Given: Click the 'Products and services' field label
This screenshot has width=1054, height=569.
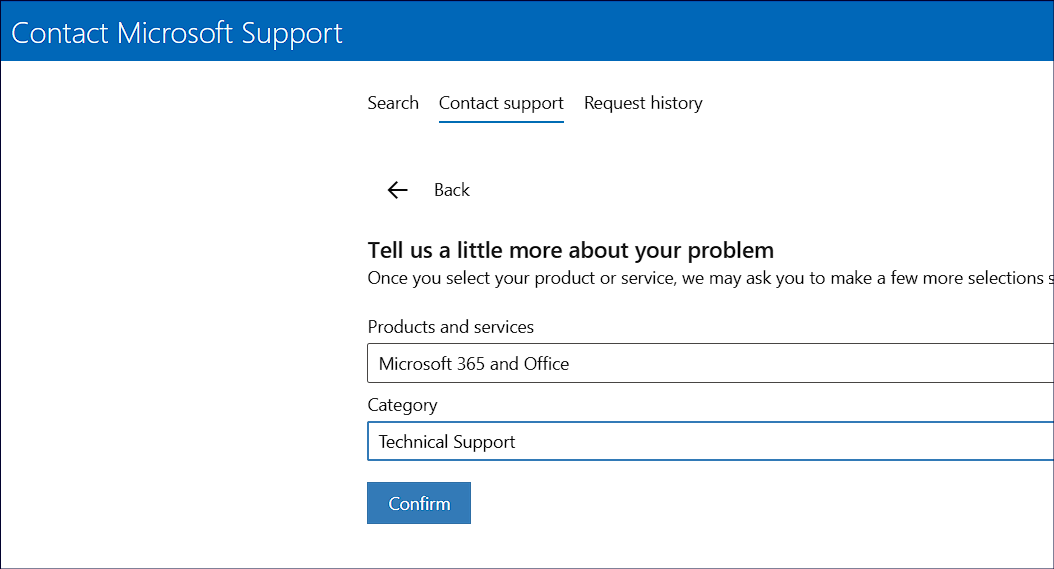Looking at the screenshot, I should (450, 327).
